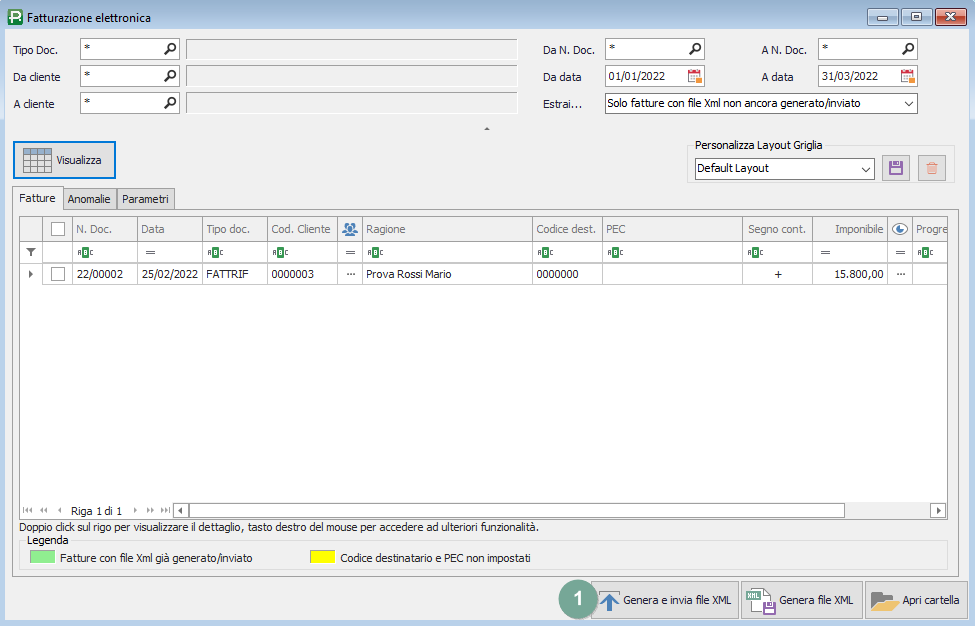The image size is (975, 626).
Task: Click the Apri cartella button
Action: click(x=916, y=600)
